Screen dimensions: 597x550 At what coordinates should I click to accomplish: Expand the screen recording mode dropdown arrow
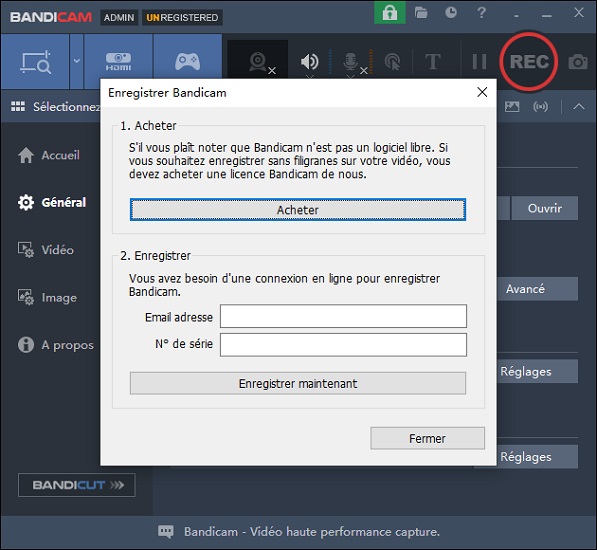coord(77,61)
